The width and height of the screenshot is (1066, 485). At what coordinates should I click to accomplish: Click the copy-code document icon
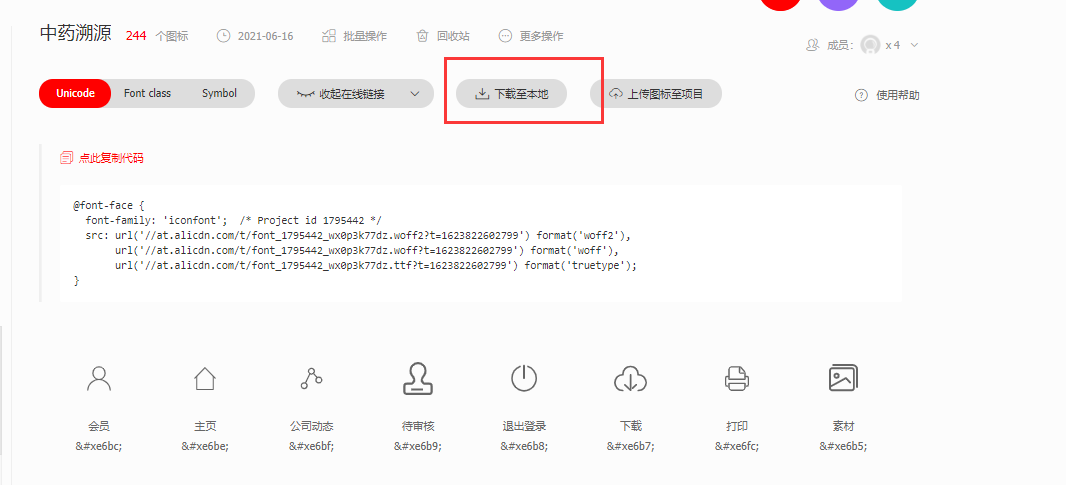(x=66, y=158)
